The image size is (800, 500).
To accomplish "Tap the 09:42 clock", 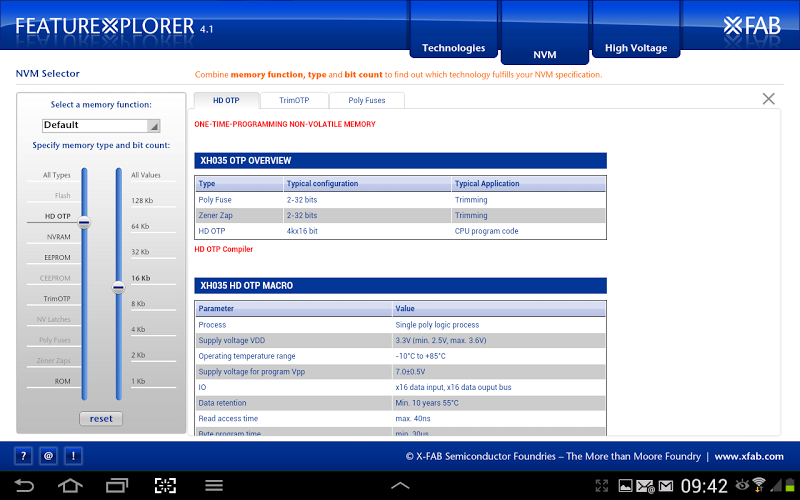I will tap(704, 486).
